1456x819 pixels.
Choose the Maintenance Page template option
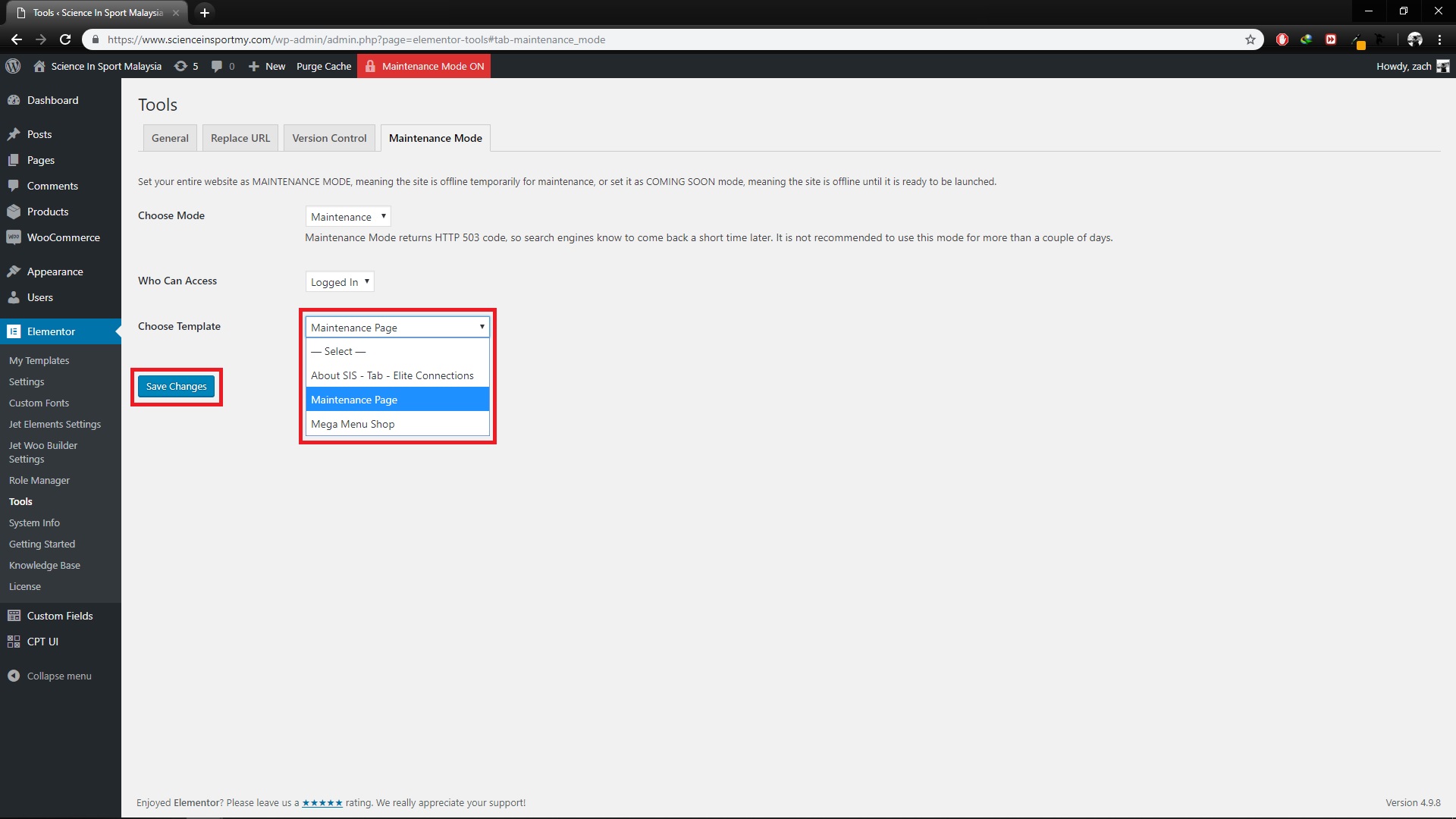[397, 400]
